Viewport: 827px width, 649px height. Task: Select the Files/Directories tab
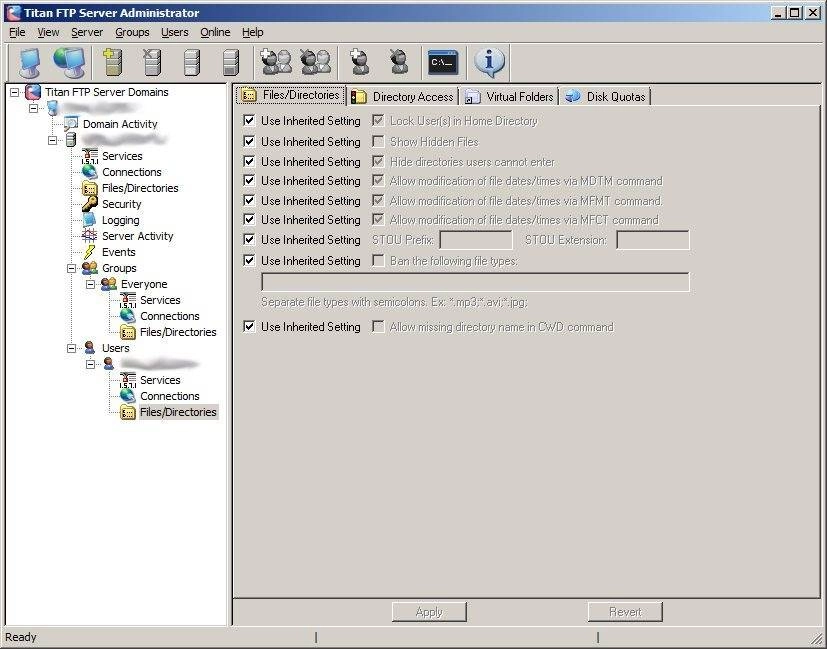[291, 95]
